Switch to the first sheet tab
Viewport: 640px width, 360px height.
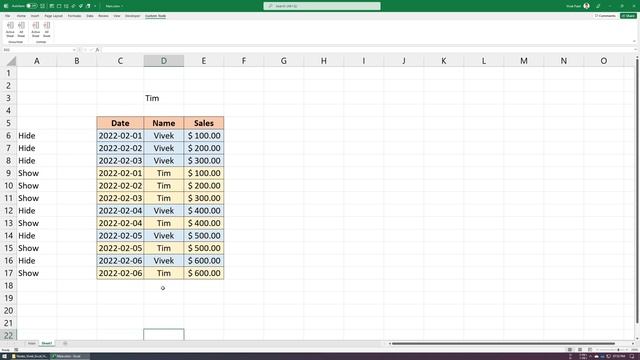tap(31, 343)
